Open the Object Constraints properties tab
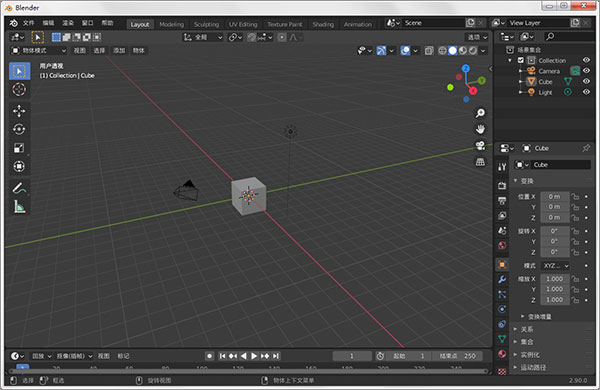The height and width of the screenshot is (390, 600). pos(502,324)
